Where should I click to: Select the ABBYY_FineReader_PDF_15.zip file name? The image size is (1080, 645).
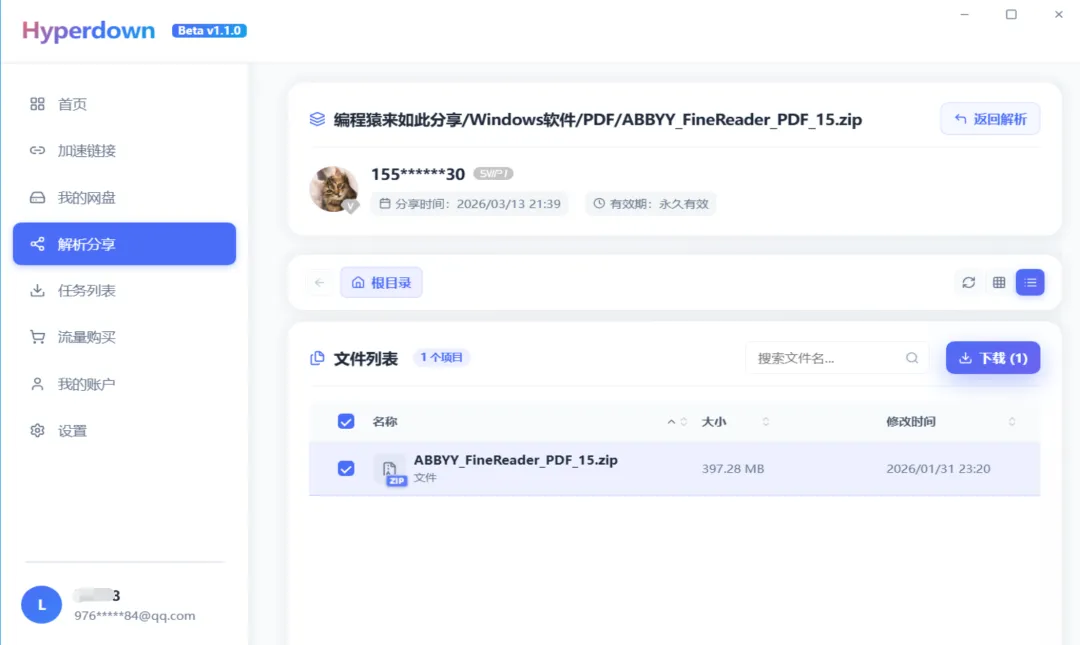(515, 460)
